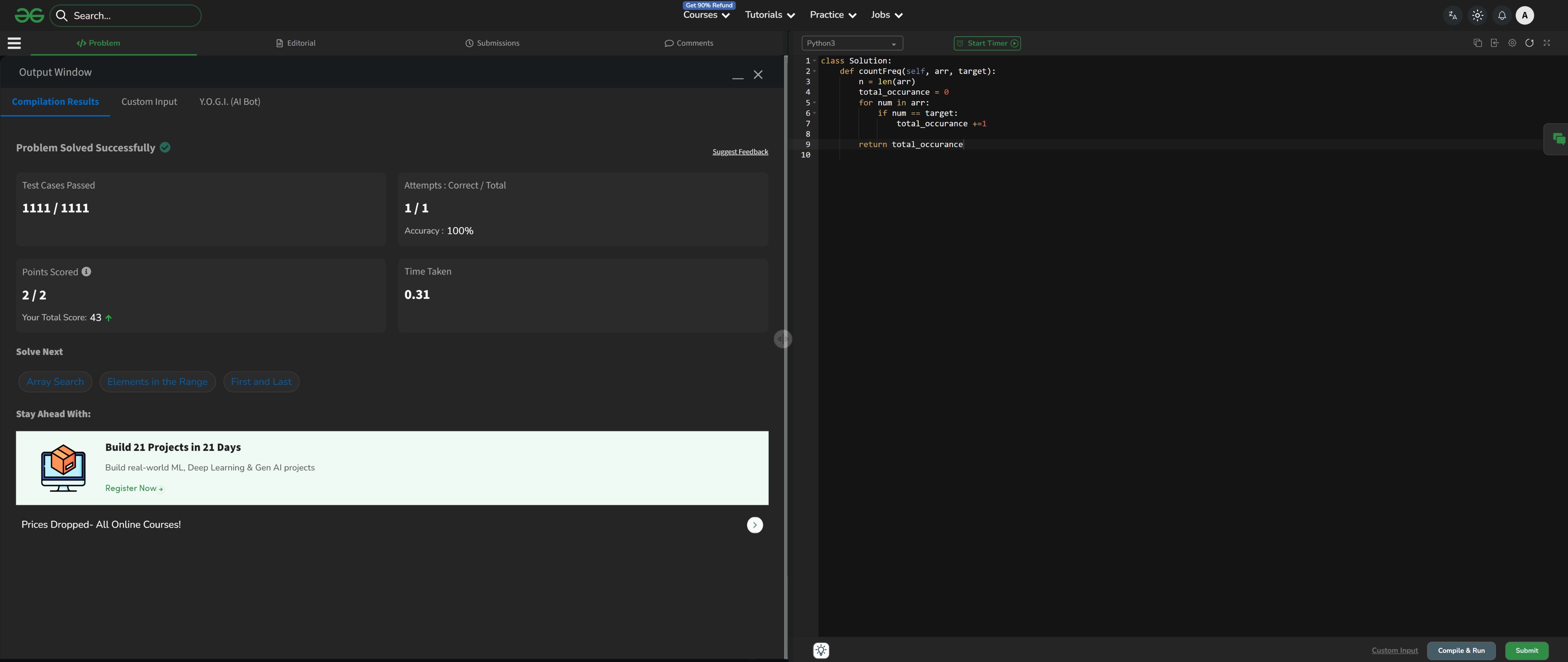Viewport: 1568px width, 662px height.
Task: Click the lightbulb hint icon below editor
Action: click(x=820, y=651)
